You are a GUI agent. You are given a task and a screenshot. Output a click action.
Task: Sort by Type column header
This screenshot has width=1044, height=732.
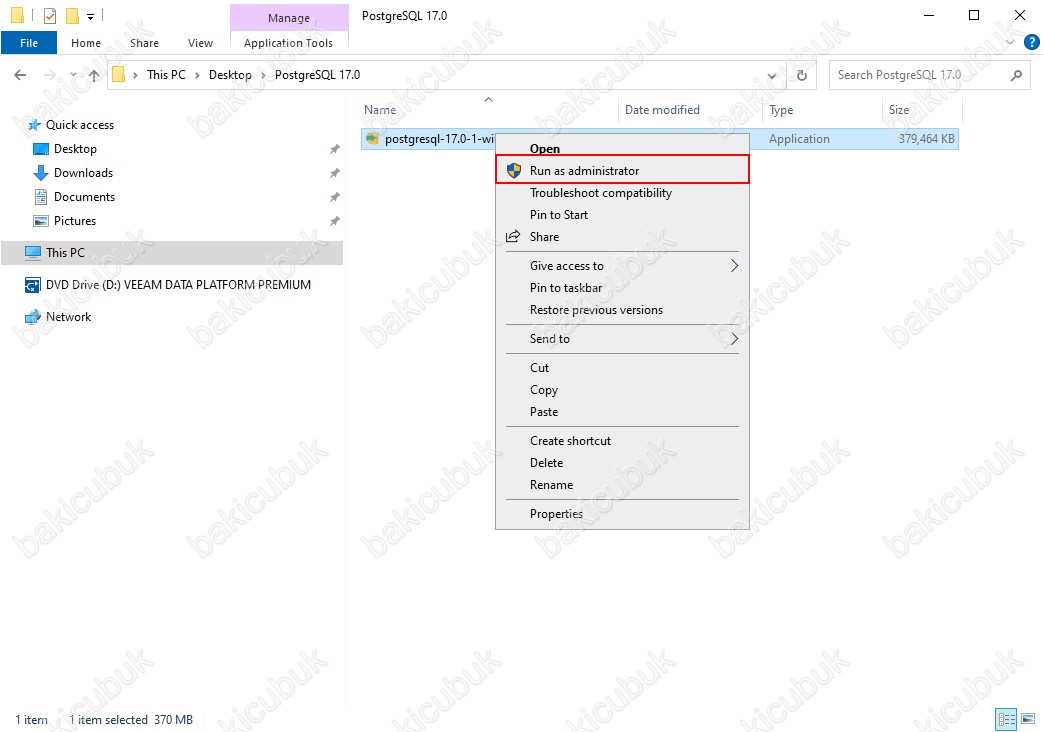[x=822, y=110]
